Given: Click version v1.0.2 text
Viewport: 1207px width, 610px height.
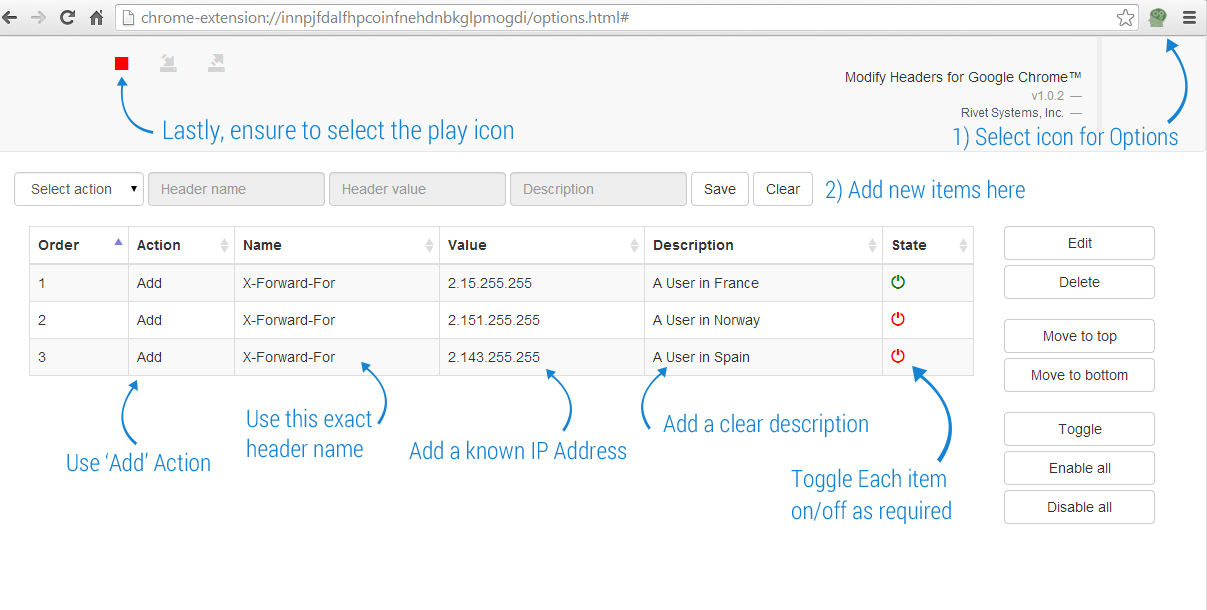Looking at the screenshot, I should [x=1047, y=96].
